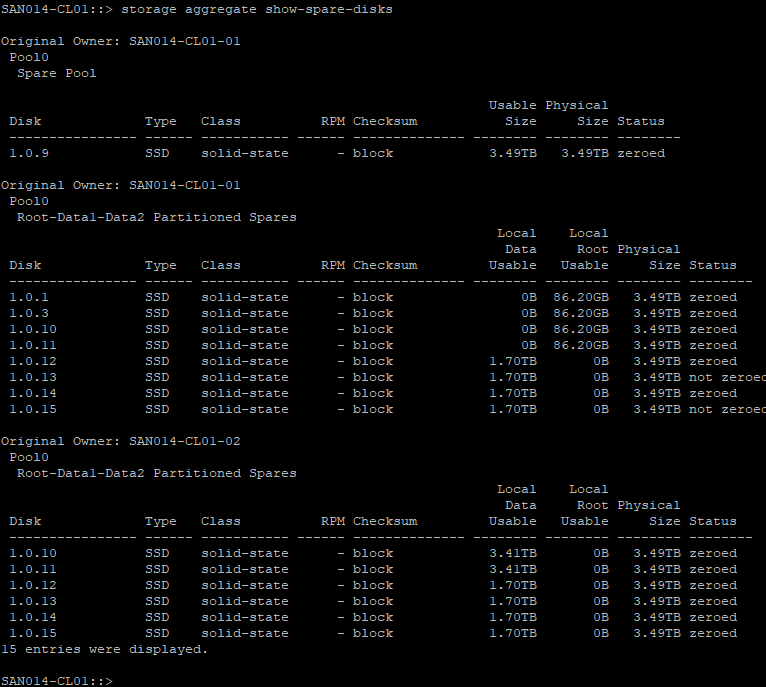Image resolution: width=766 pixels, height=687 pixels.
Task: Click 'not zeroed' status for disk 1.0.13
Action: pos(727,377)
